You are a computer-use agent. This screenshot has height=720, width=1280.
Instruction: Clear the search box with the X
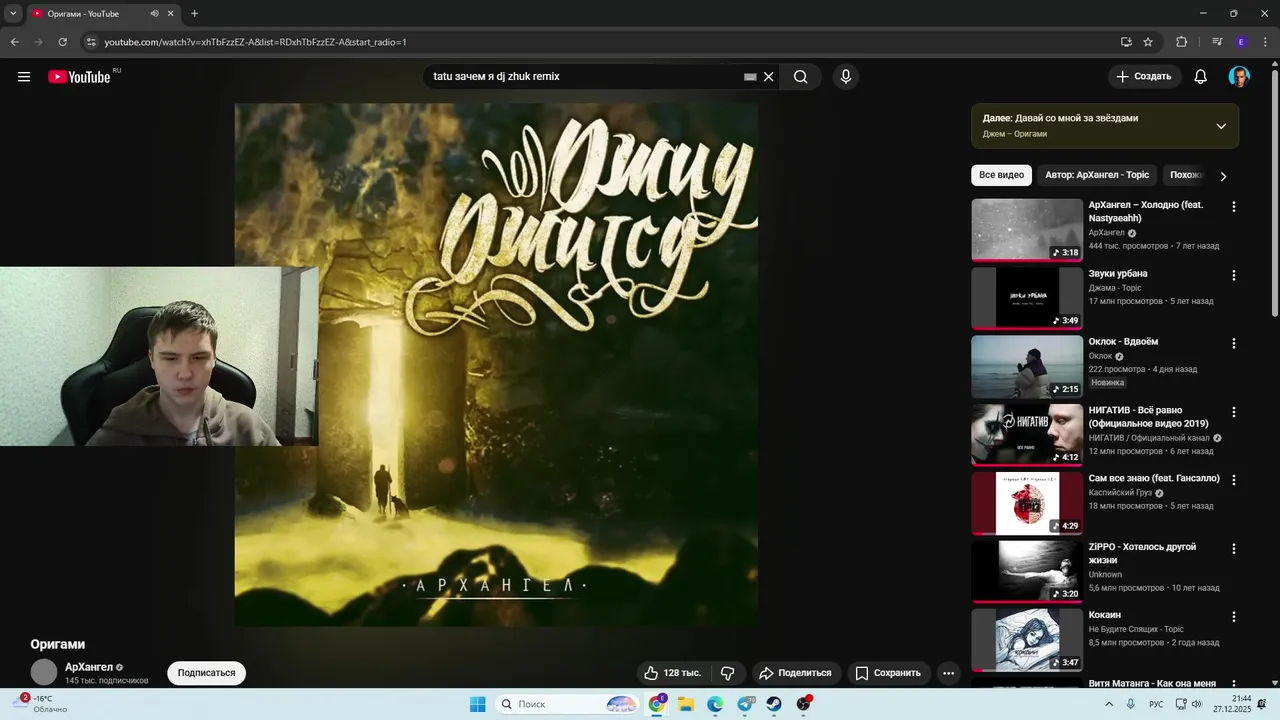click(769, 77)
